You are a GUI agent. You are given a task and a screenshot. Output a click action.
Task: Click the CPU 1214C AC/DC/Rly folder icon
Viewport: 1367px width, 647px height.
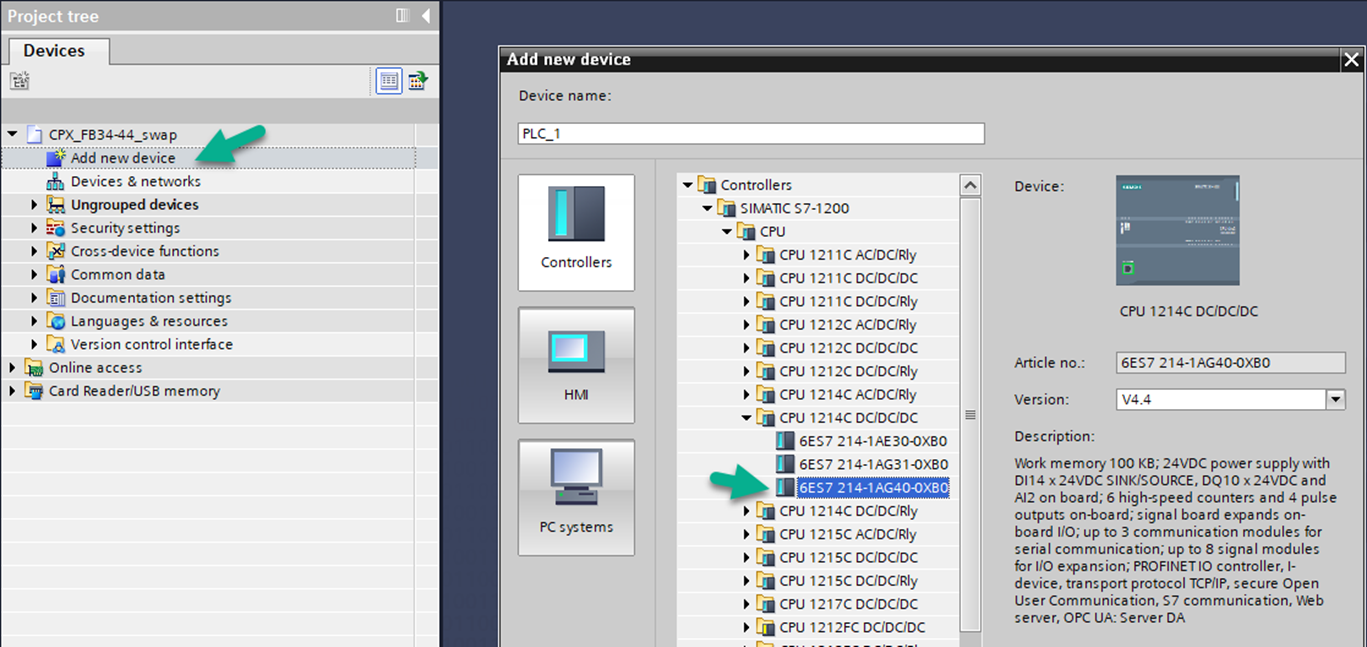766,394
